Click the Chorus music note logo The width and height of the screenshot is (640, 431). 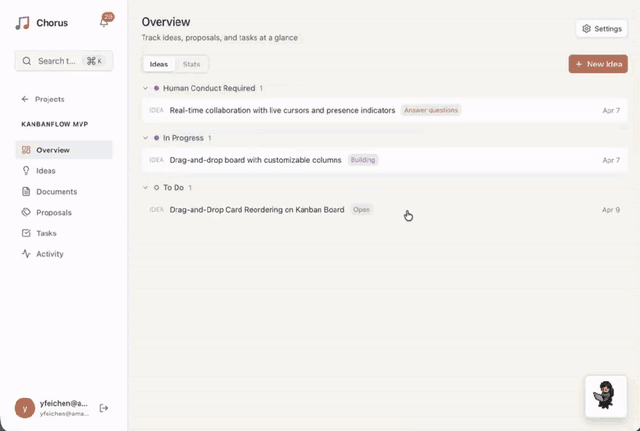[x=22, y=22]
